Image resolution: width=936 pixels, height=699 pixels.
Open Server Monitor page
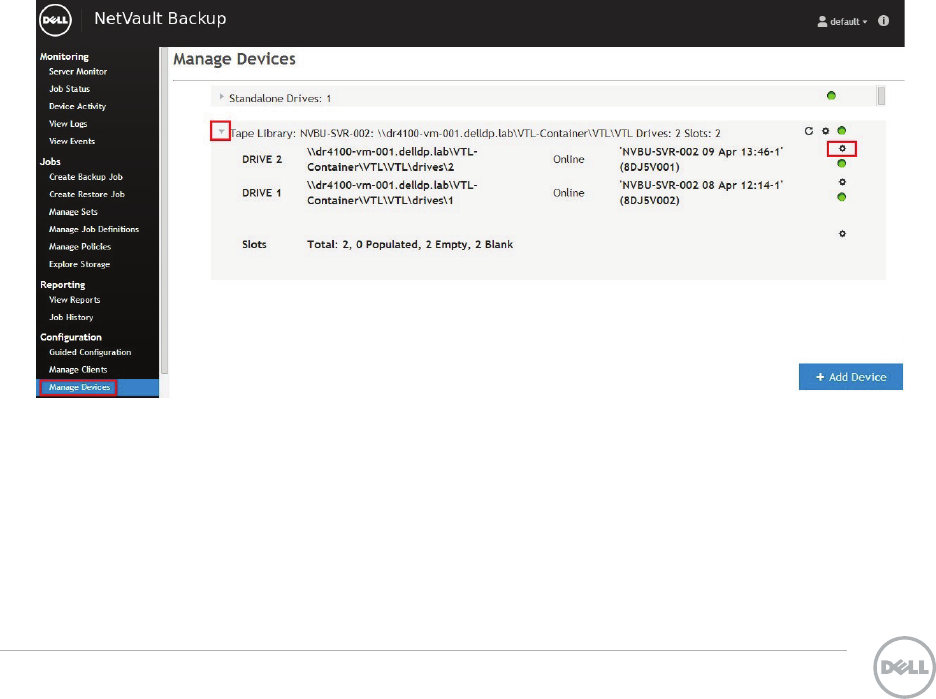pos(78,71)
